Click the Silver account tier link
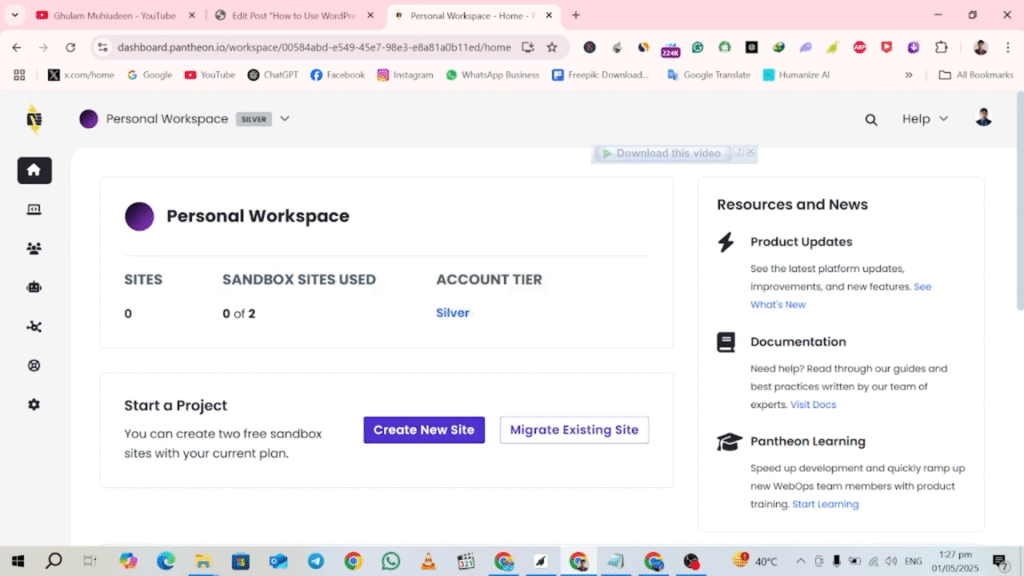The image size is (1024, 576). pyautogui.click(x=452, y=313)
